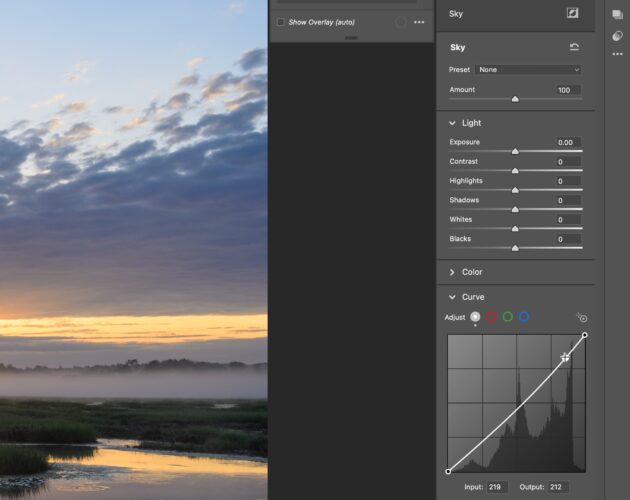
Task: Click the Blacks value field
Action: coord(567,239)
